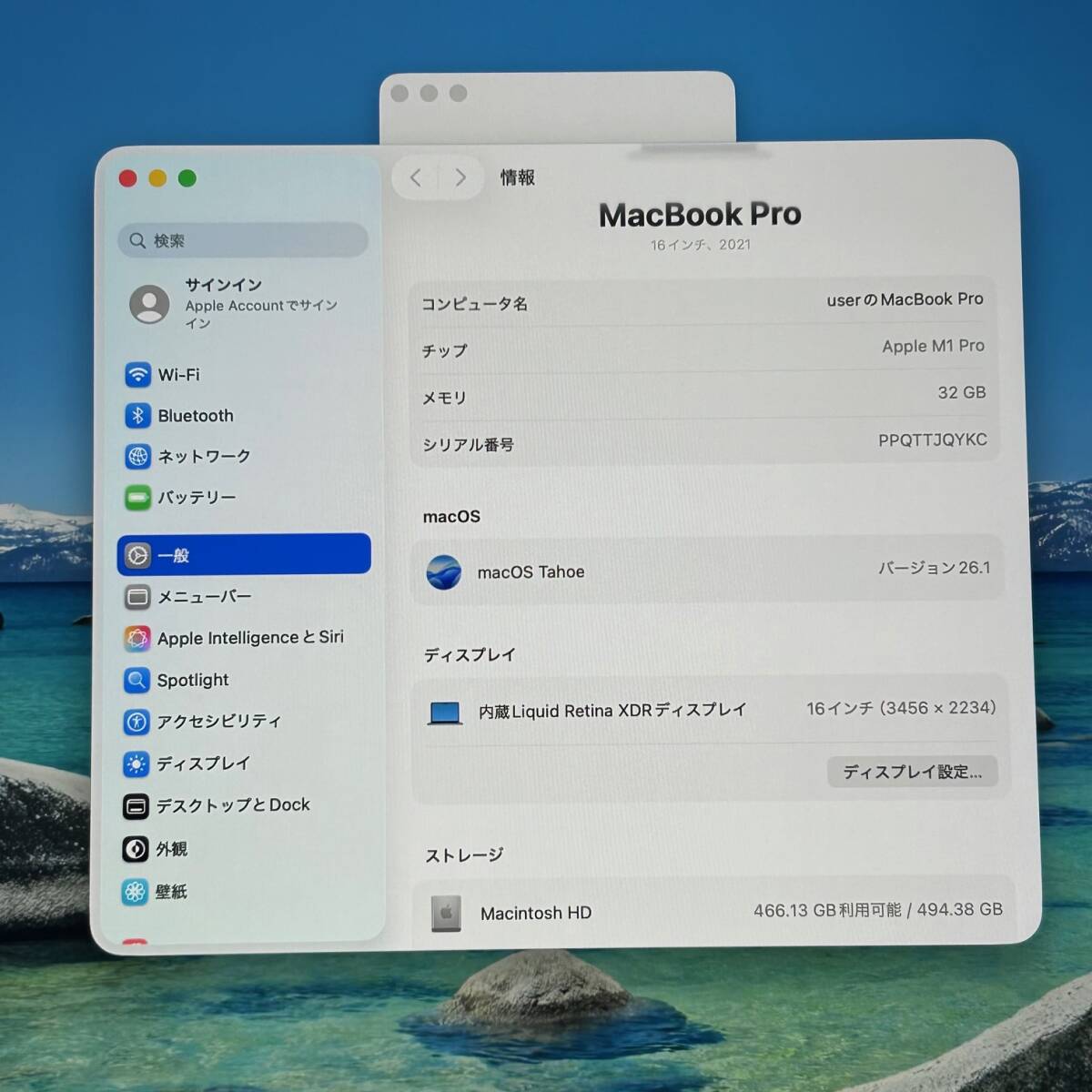Minimize Settings window with yellow button
This screenshot has width=1092, height=1092.
(x=157, y=178)
